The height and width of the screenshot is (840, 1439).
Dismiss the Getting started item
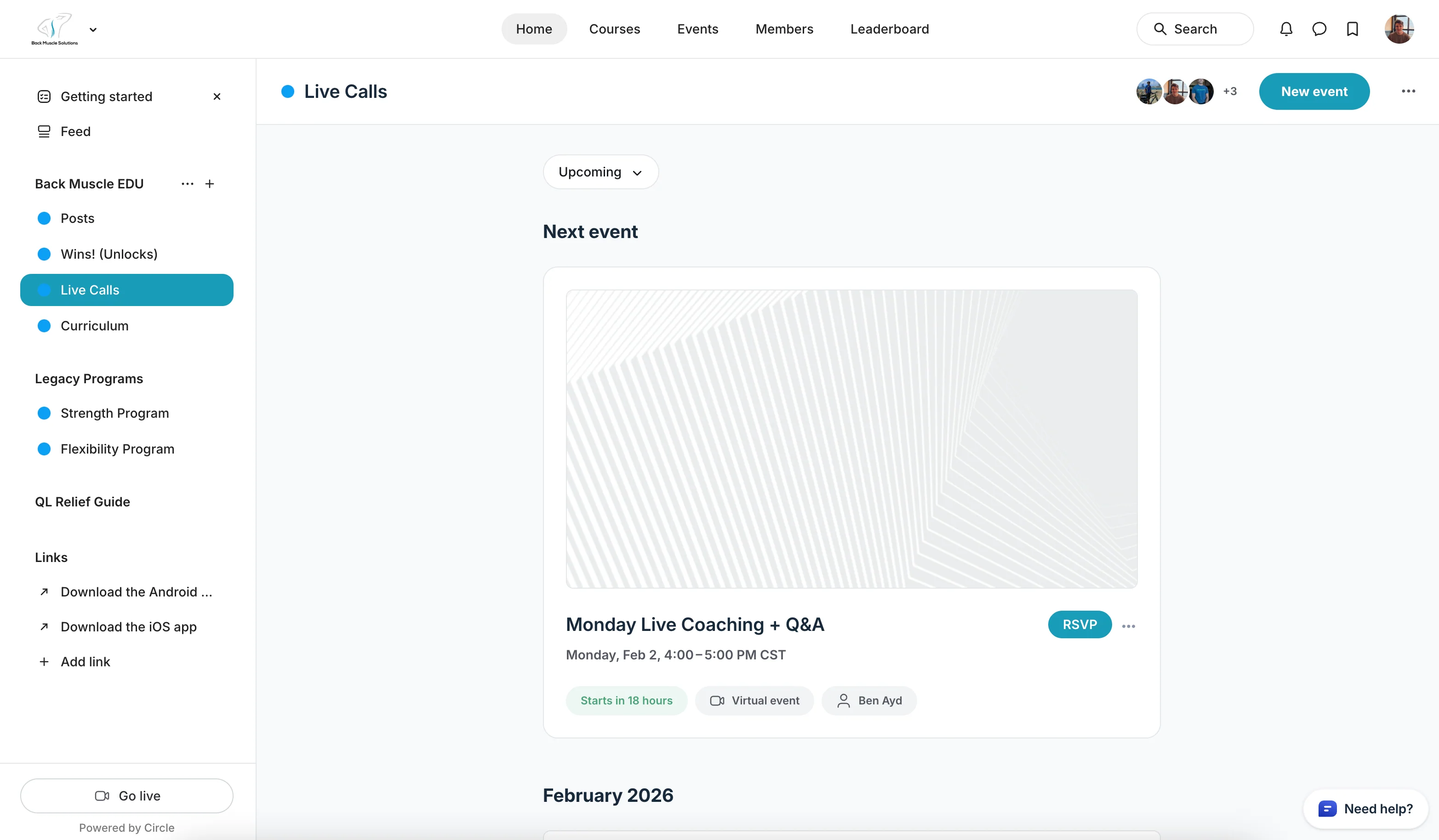pos(217,96)
